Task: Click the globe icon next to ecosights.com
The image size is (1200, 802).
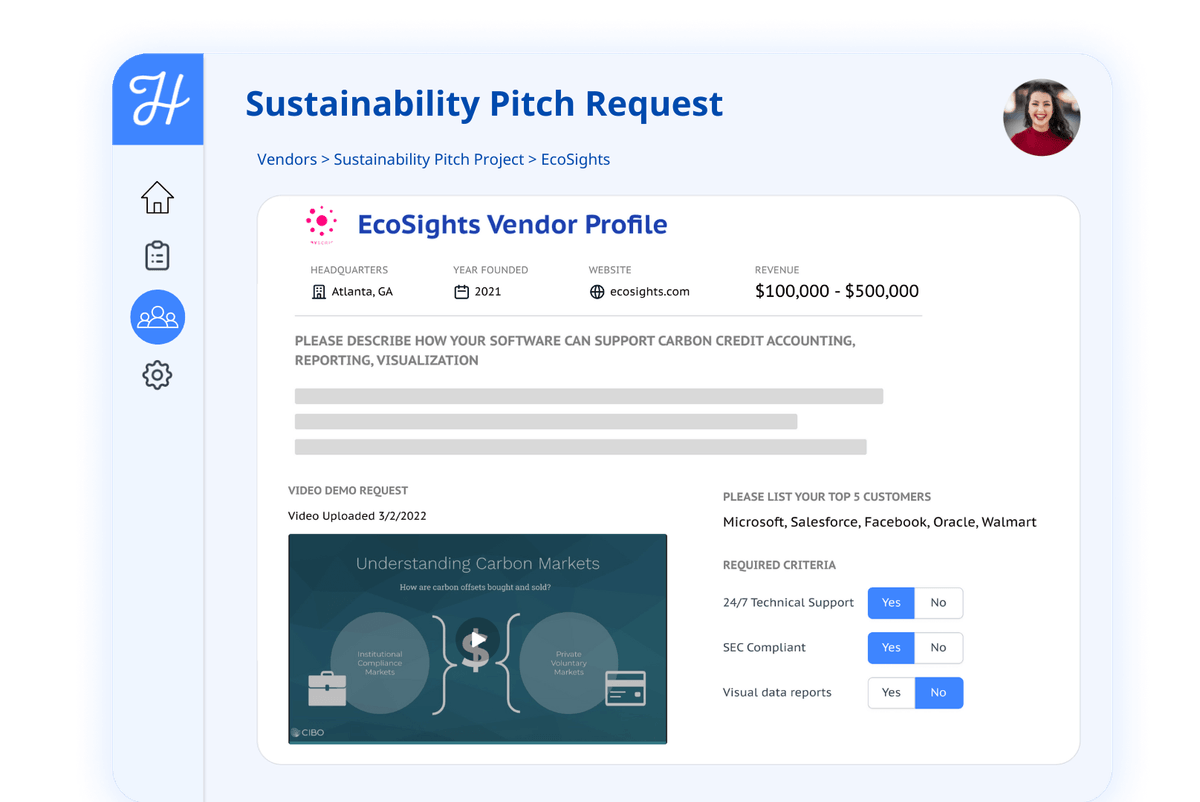Action: point(596,291)
